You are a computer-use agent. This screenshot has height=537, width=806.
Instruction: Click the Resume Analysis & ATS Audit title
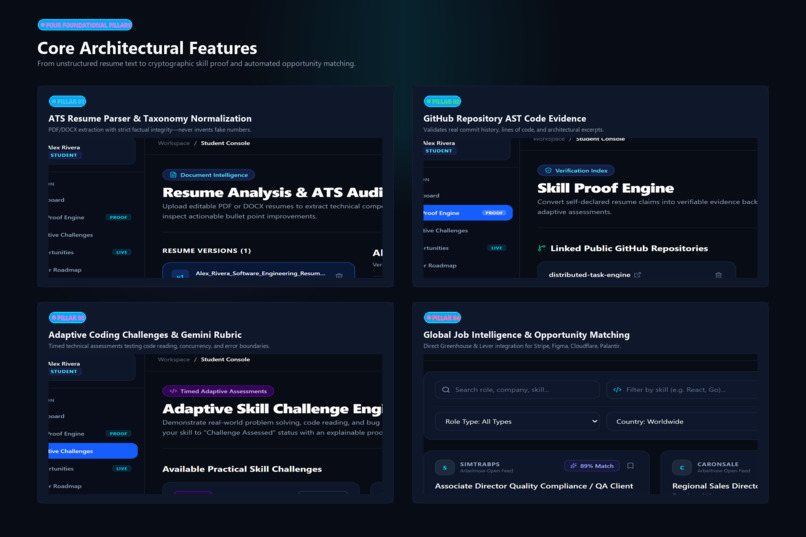[272, 192]
